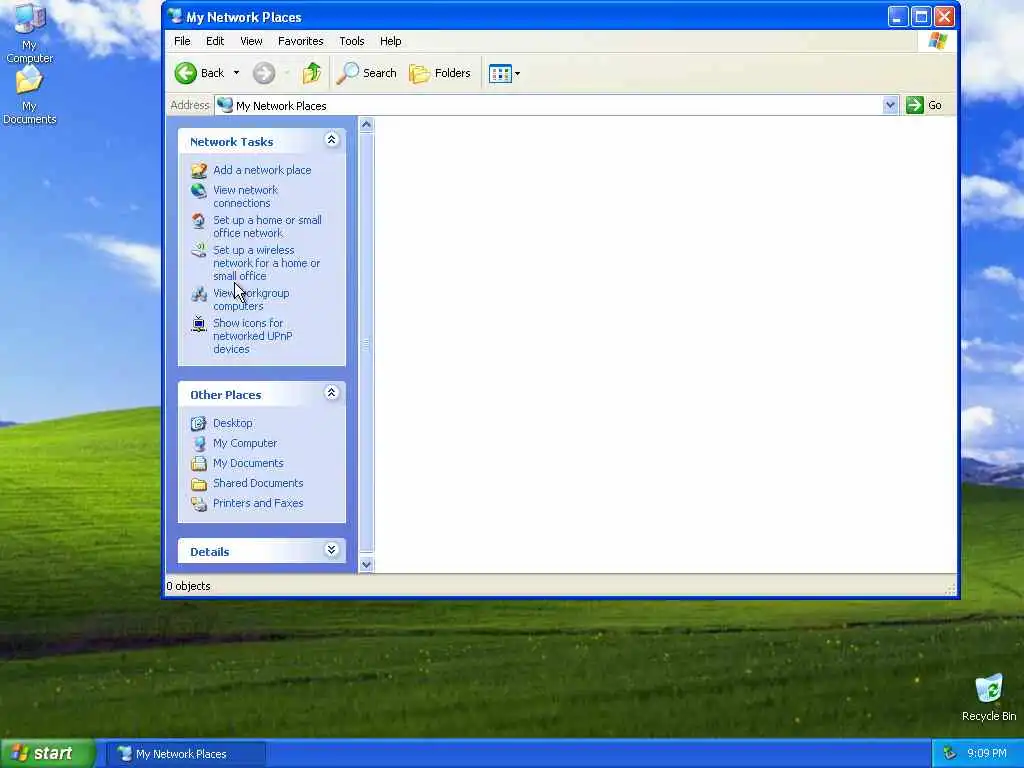Open View workgroup computers link
This screenshot has width=1024, height=768.
[x=251, y=299]
